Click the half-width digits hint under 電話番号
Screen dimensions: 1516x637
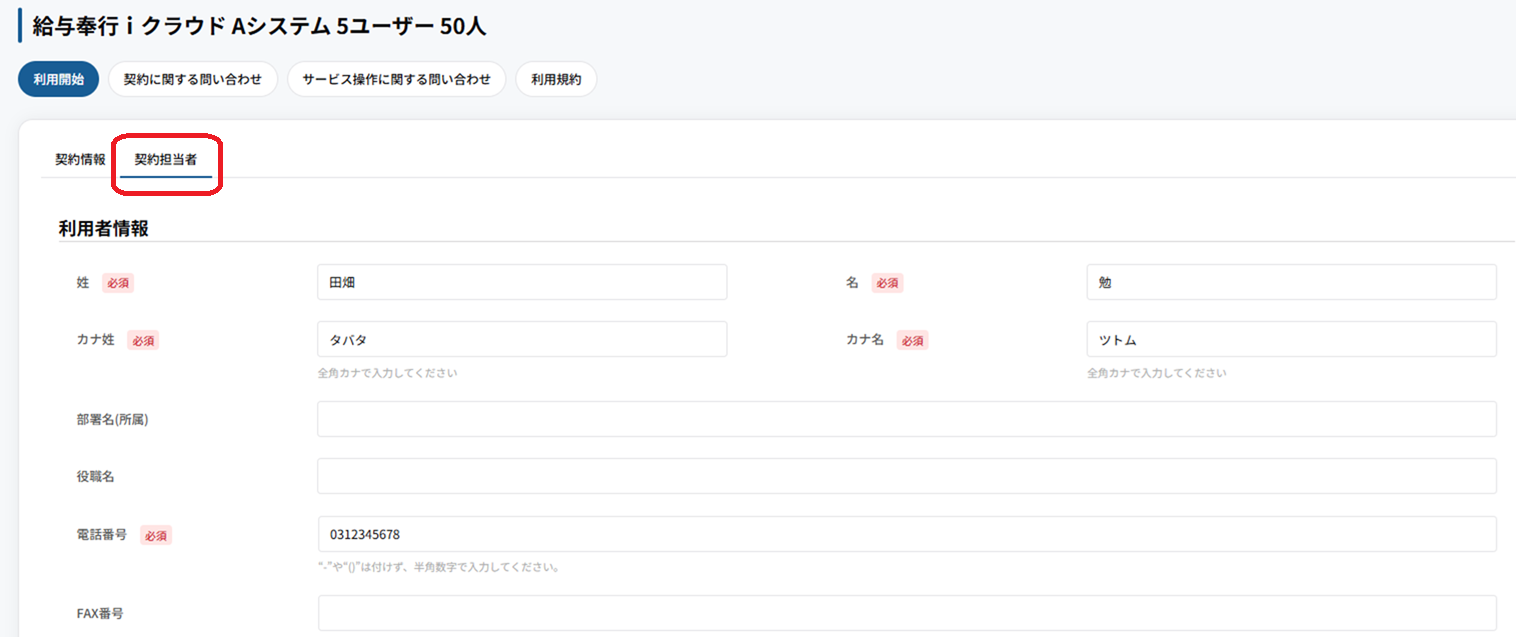pos(438,567)
